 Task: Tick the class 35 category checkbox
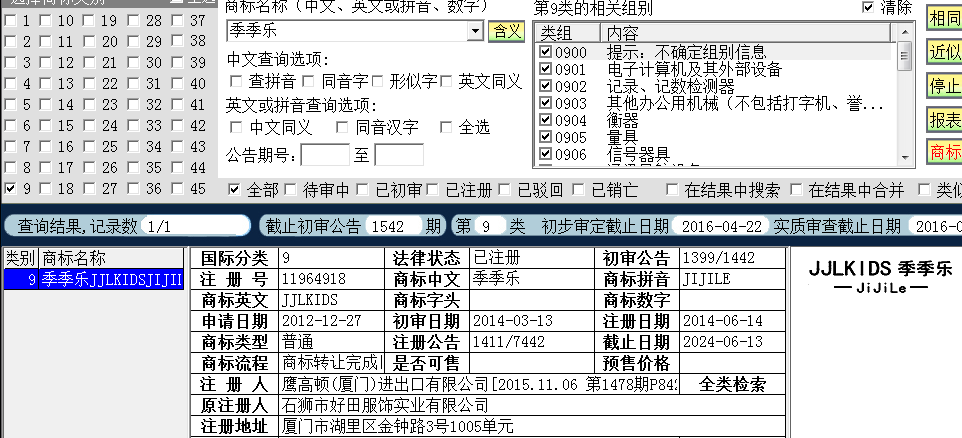click(x=133, y=168)
